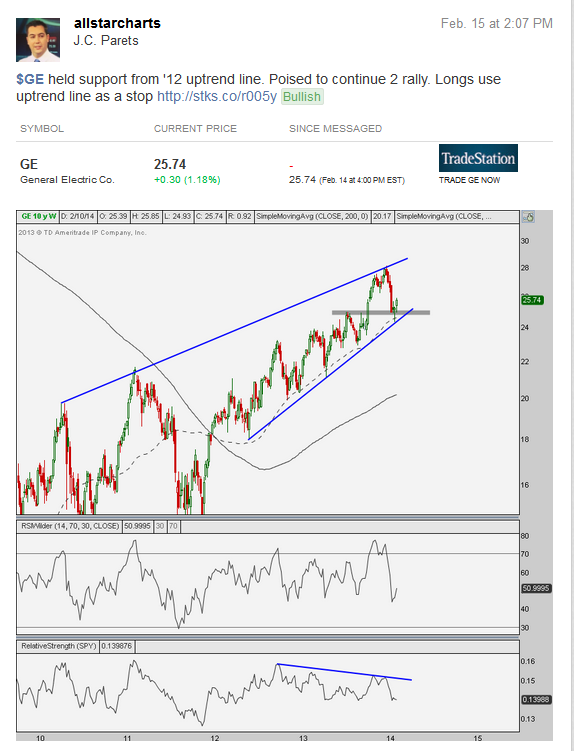Click the chart settings icon at the chart's top-right corner
The image size is (574, 751).
[528, 217]
